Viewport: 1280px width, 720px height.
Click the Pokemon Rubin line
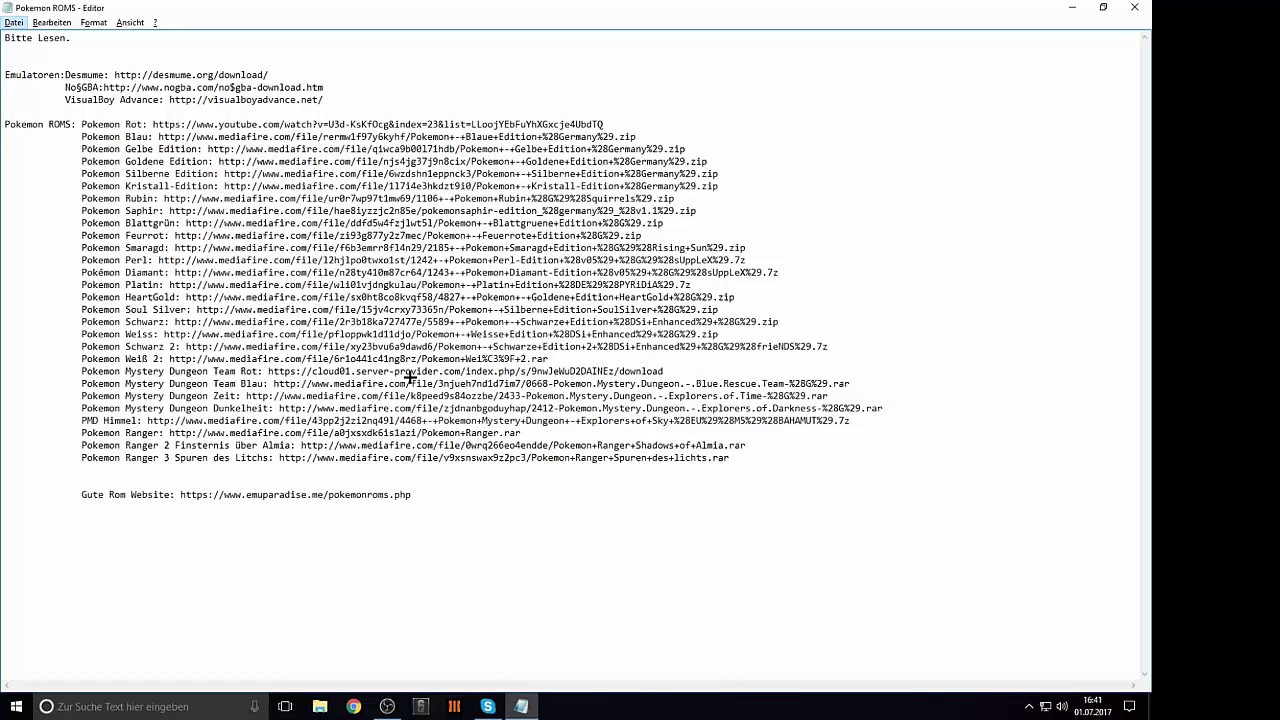[378, 199]
